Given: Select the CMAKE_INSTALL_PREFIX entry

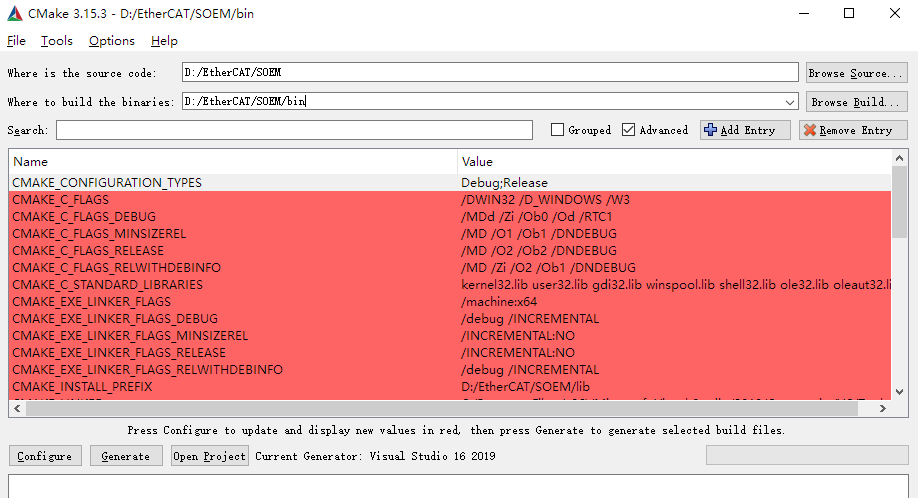Looking at the screenshot, I should tap(83, 386).
